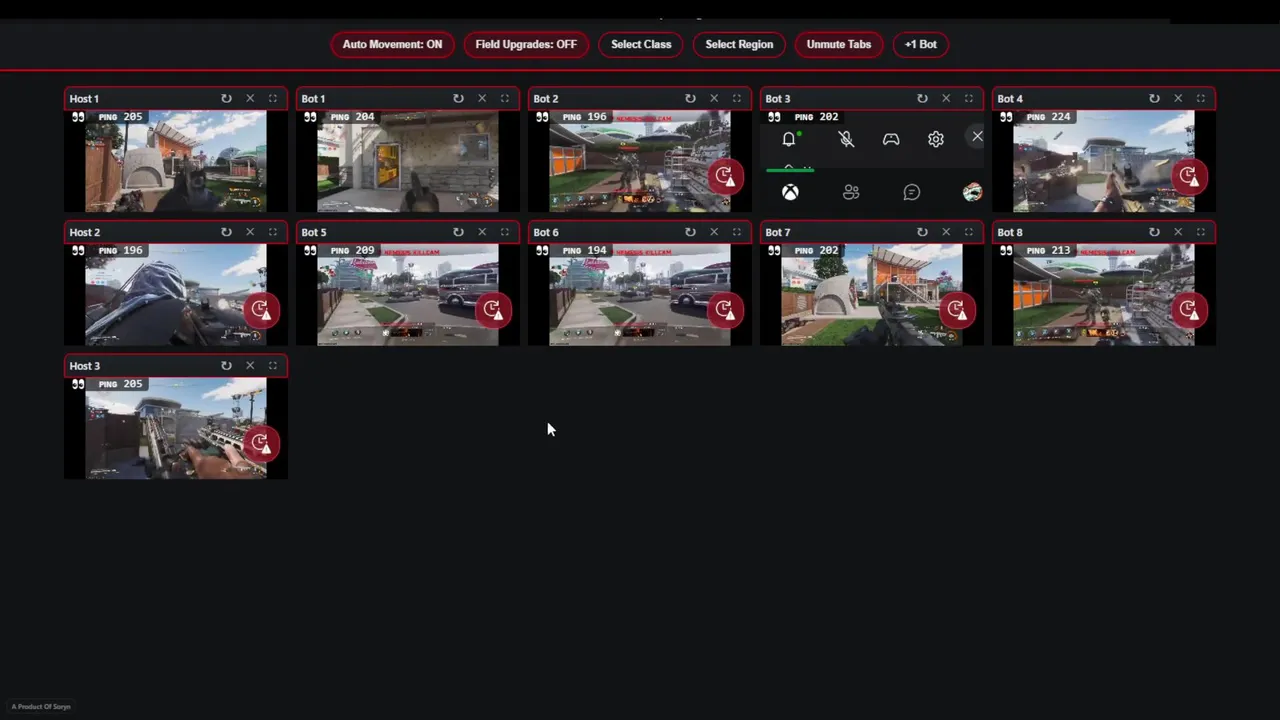Reload the Bot 5 panel
Image resolution: width=1280 pixels, height=720 pixels.
[x=458, y=232]
